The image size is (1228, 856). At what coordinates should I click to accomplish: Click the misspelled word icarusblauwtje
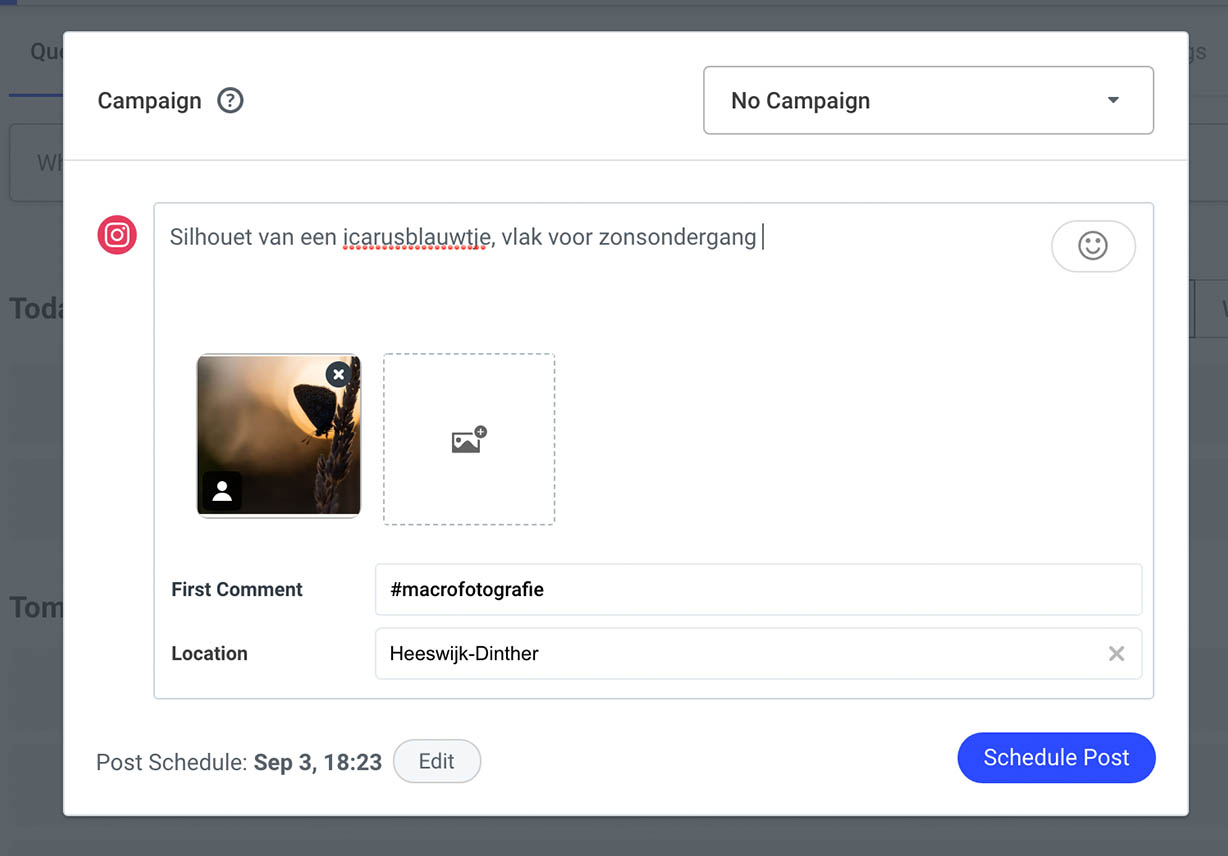coord(416,238)
